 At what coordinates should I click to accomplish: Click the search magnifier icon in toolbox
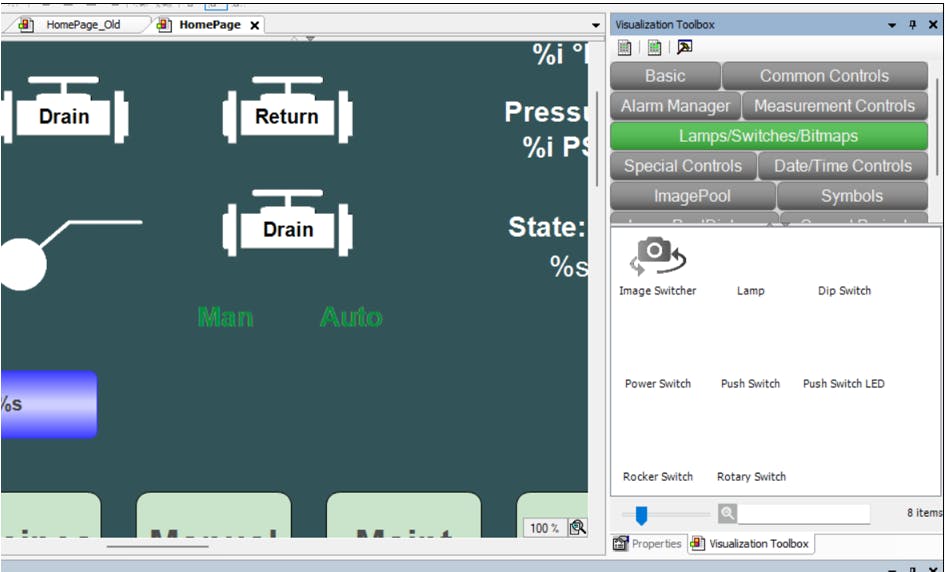[727, 513]
